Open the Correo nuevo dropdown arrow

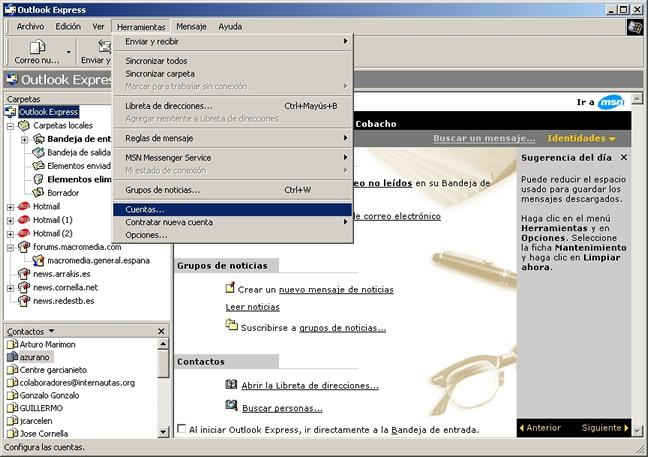[x=69, y=52]
